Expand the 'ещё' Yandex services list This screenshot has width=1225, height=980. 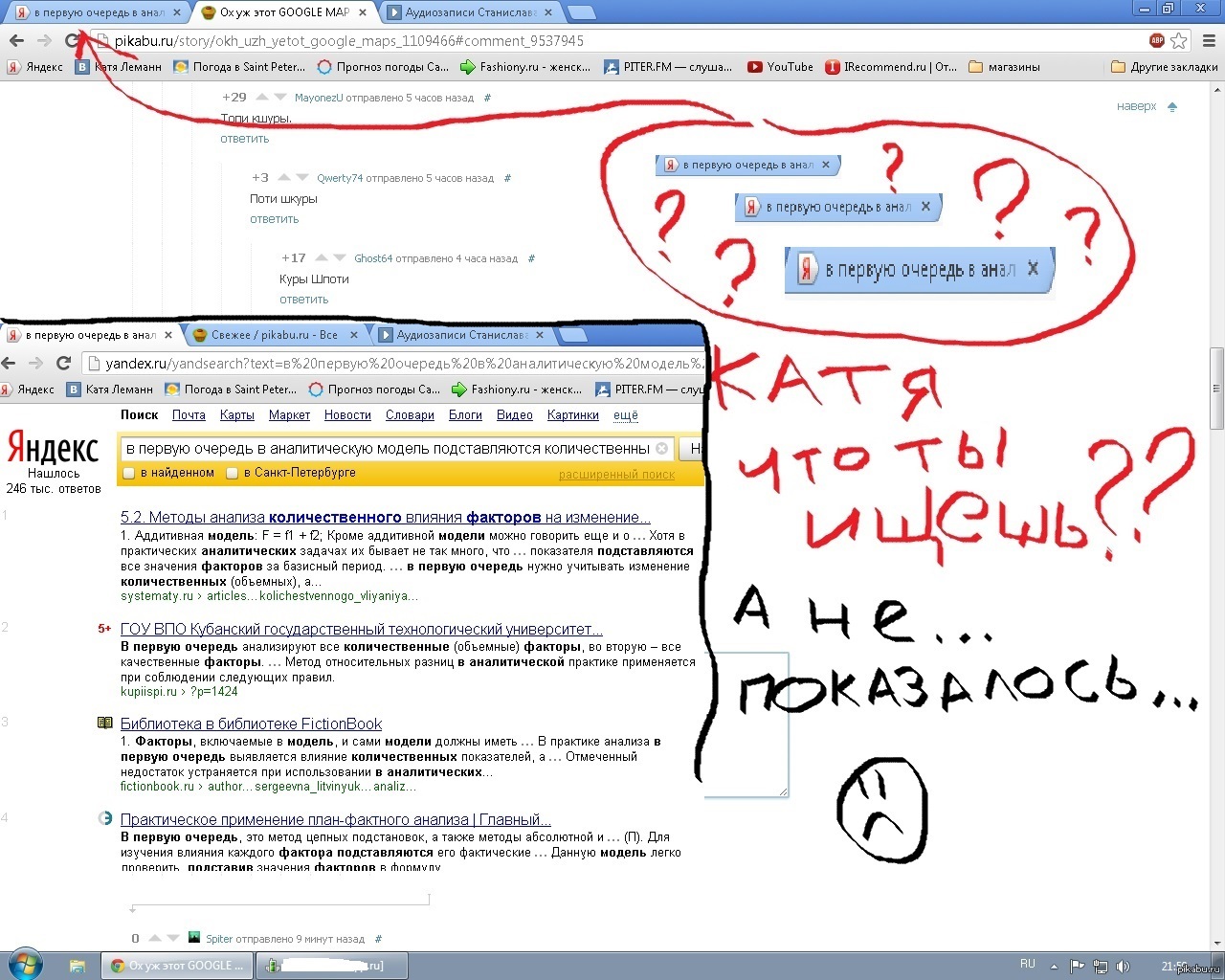625,415
